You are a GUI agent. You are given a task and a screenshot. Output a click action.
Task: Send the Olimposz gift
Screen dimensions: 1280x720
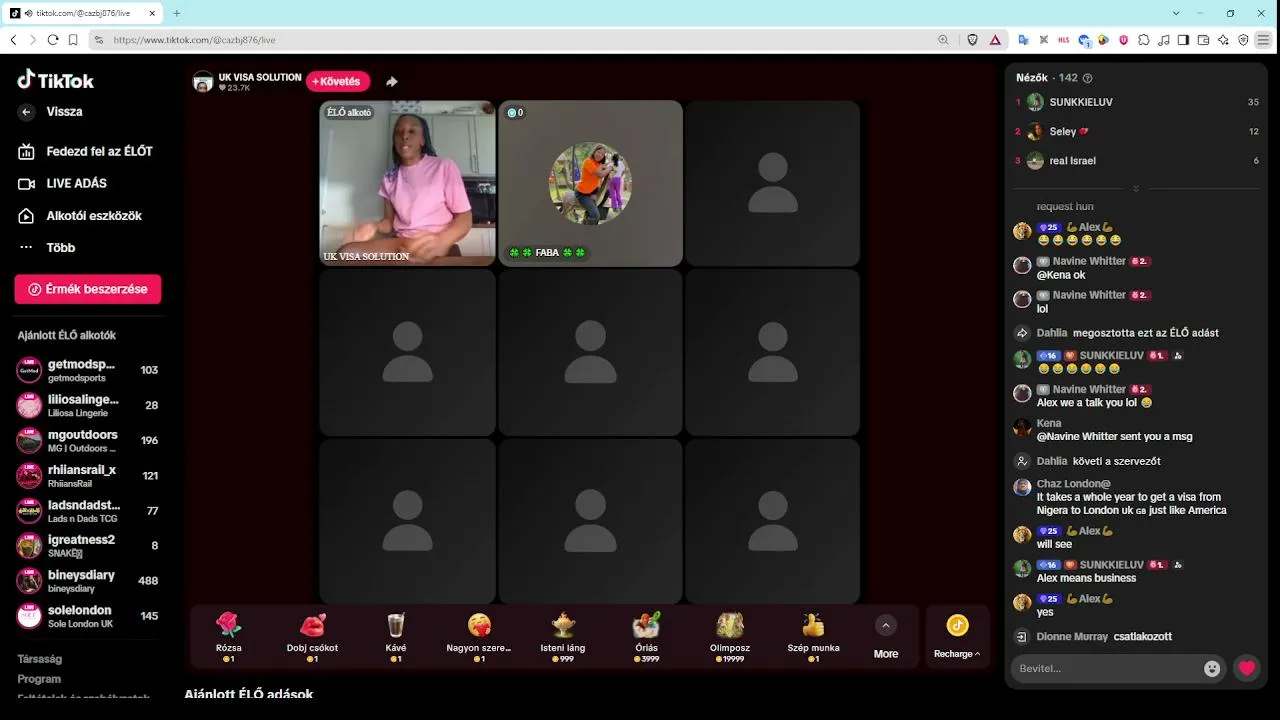[730, 637]
